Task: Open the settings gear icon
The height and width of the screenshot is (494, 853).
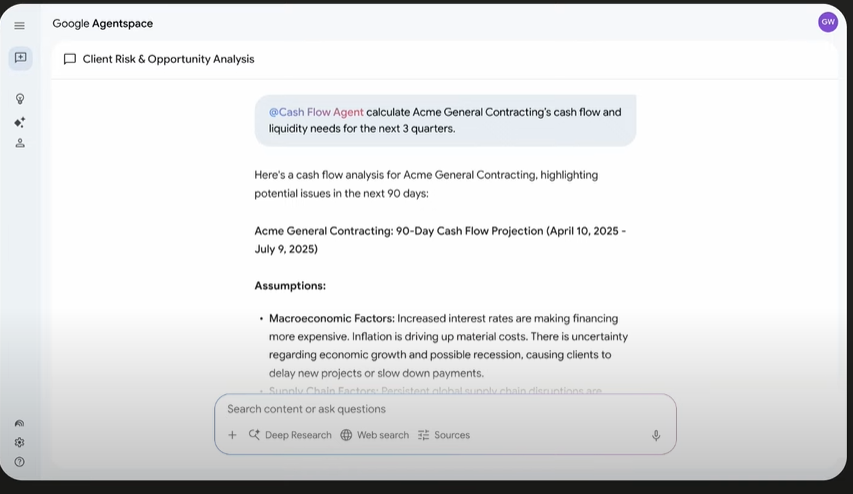Action: (x=20, y=442)
